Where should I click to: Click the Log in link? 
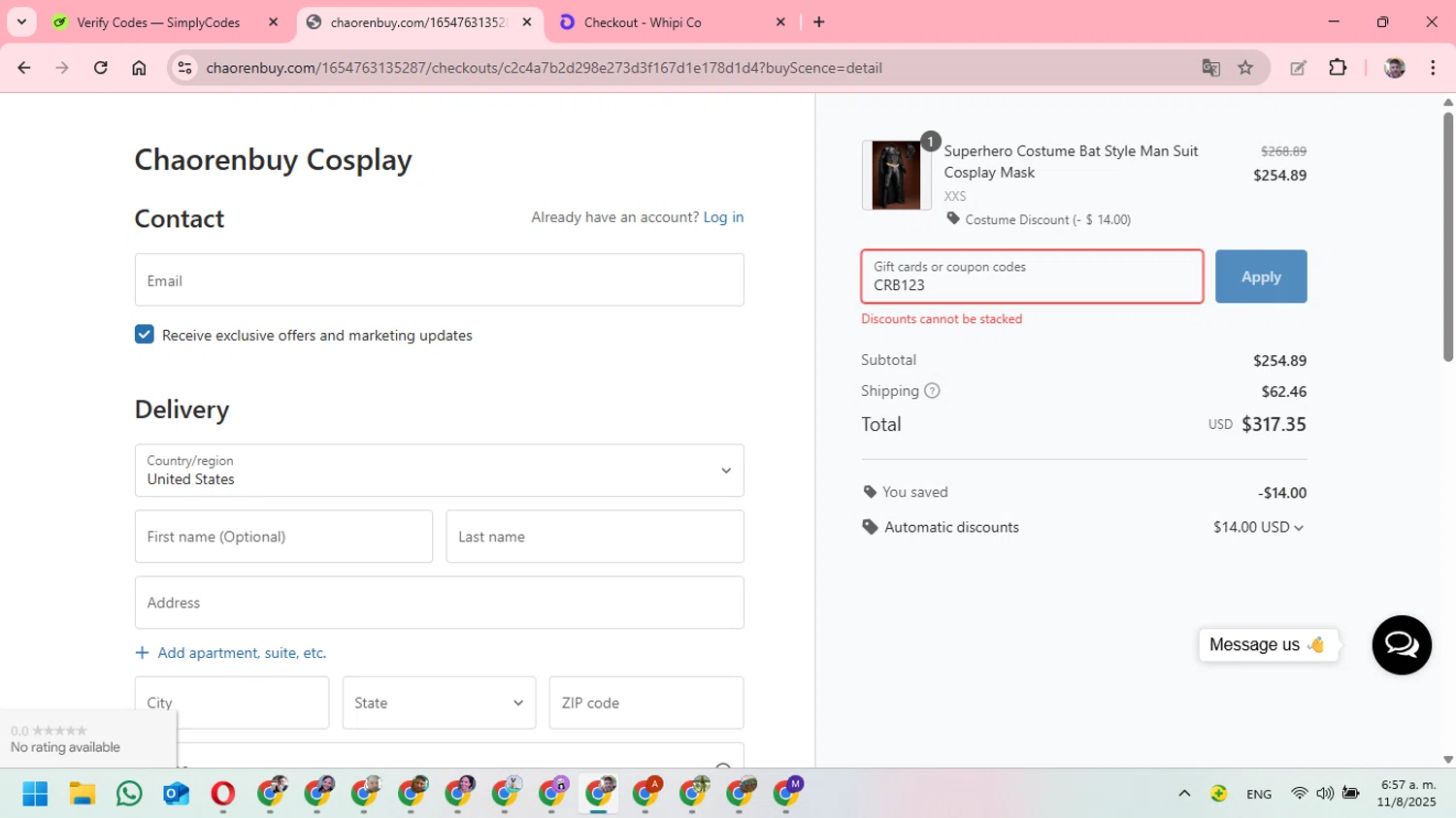[723, 217]
